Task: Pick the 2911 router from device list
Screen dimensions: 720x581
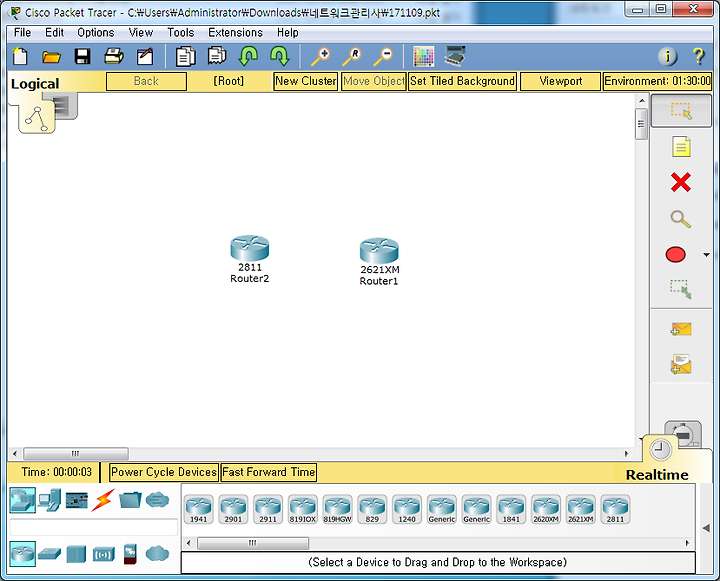Action: pos(268,509)
